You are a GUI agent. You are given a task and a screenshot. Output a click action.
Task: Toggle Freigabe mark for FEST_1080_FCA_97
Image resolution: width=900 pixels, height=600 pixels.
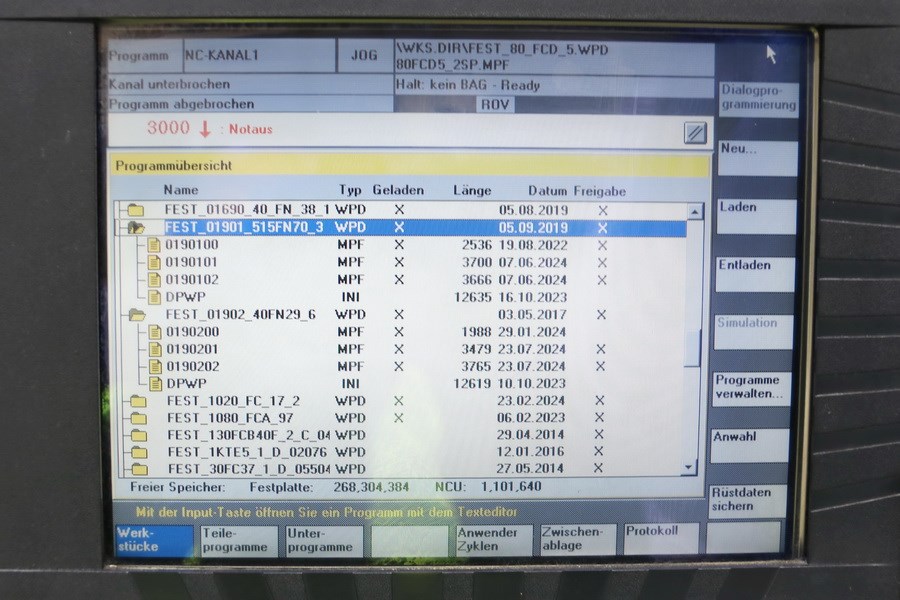click(x=600, y=418)
